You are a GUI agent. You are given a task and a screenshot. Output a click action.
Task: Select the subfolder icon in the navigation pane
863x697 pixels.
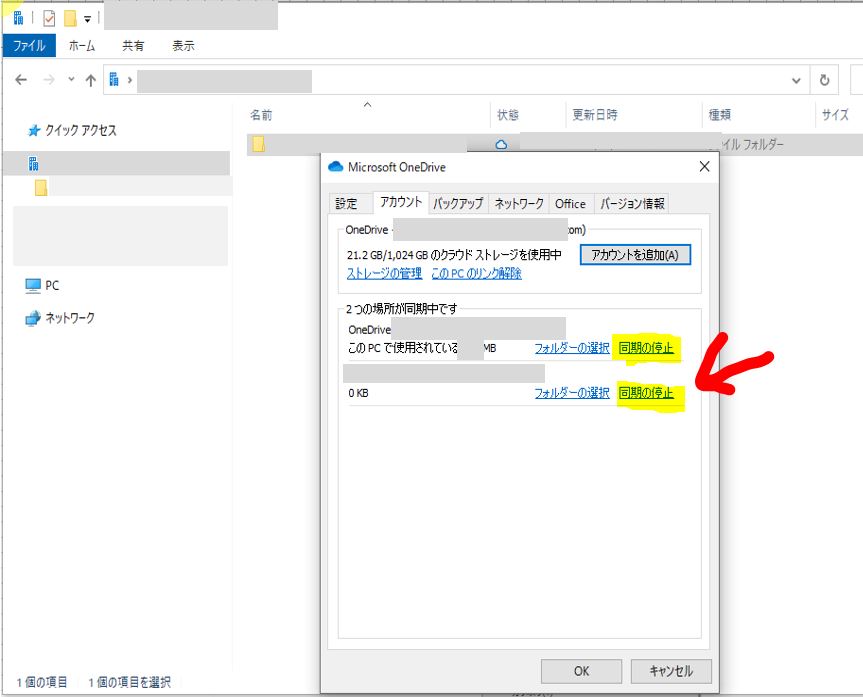41,187
